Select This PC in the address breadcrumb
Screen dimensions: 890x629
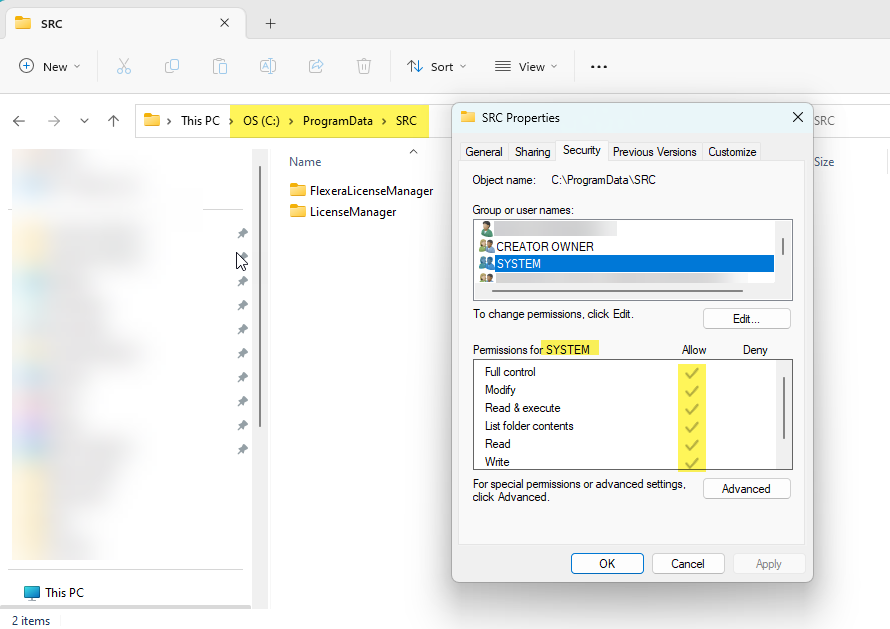200,120
